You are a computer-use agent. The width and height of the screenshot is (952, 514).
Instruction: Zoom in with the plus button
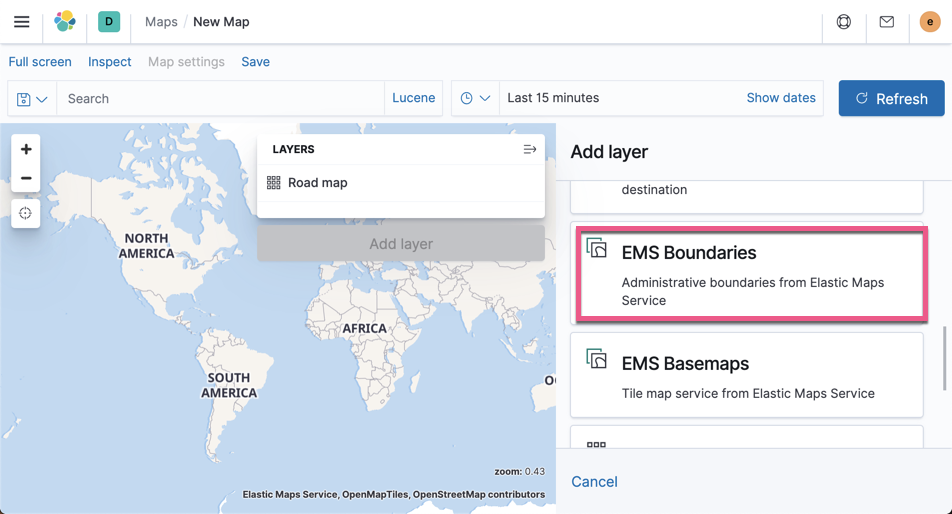point(26,149)
